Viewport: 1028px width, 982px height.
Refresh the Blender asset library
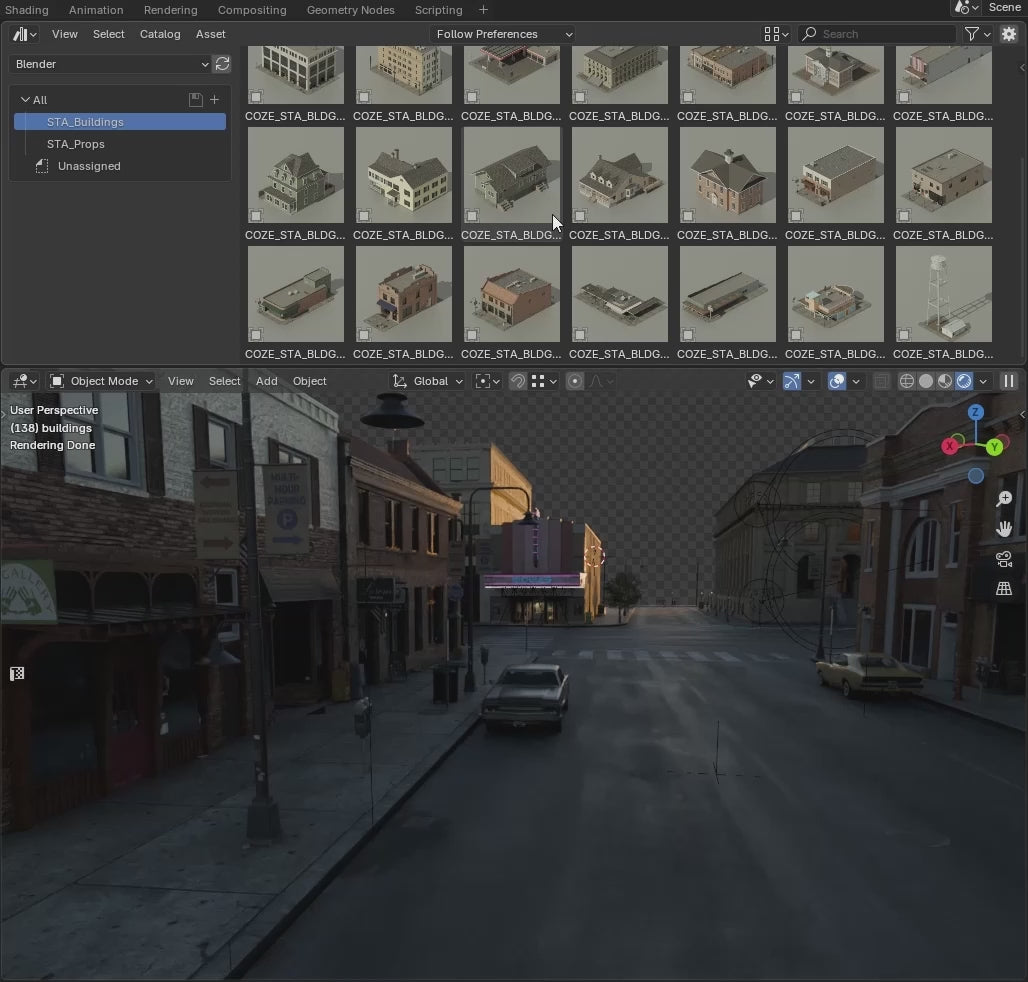tap(222, 64)
